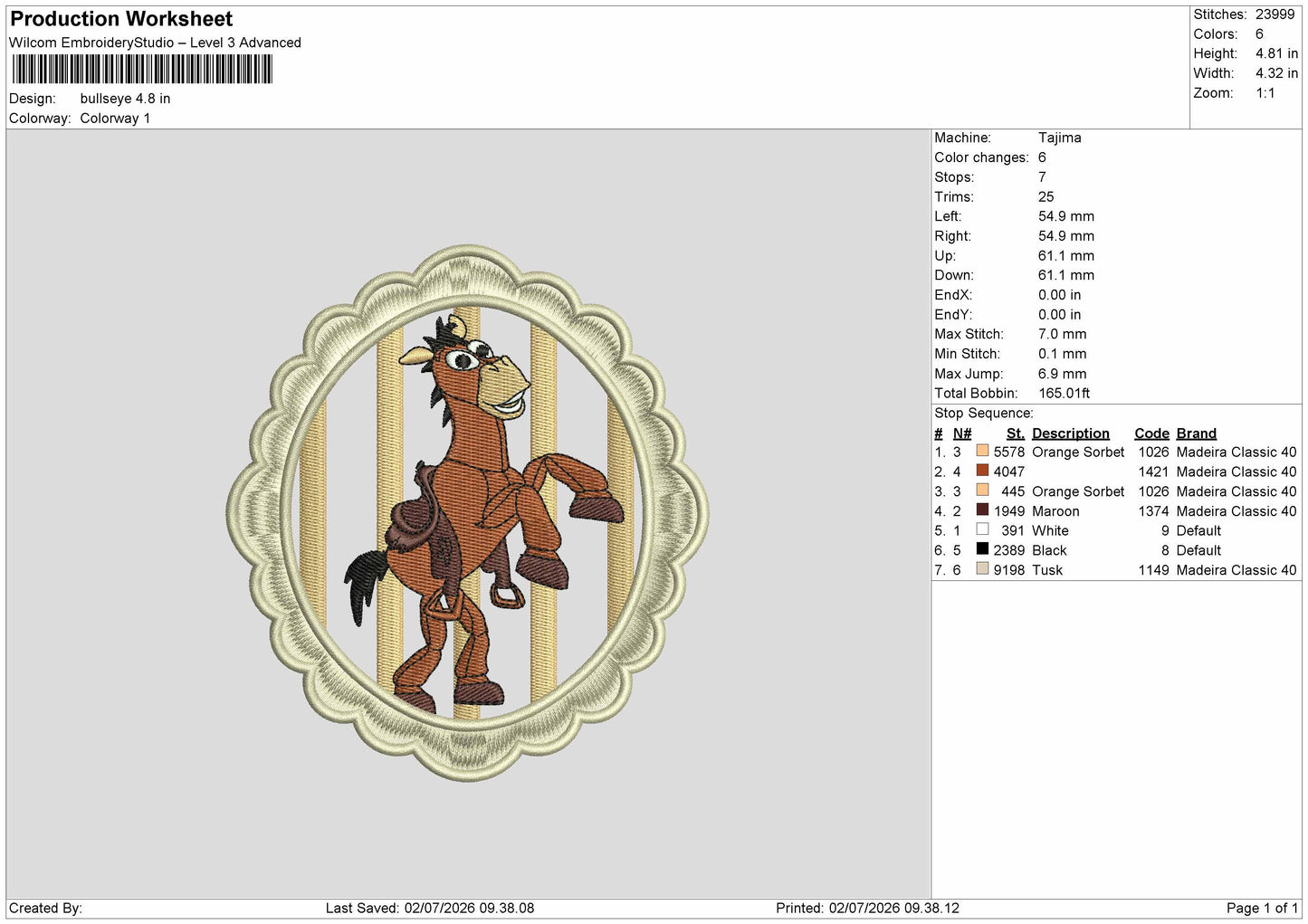Image resolution: width=1308 pixels, height=924 pixels.
Task: Click the EndY value '0.00 in'
Action: point(1060,315)
